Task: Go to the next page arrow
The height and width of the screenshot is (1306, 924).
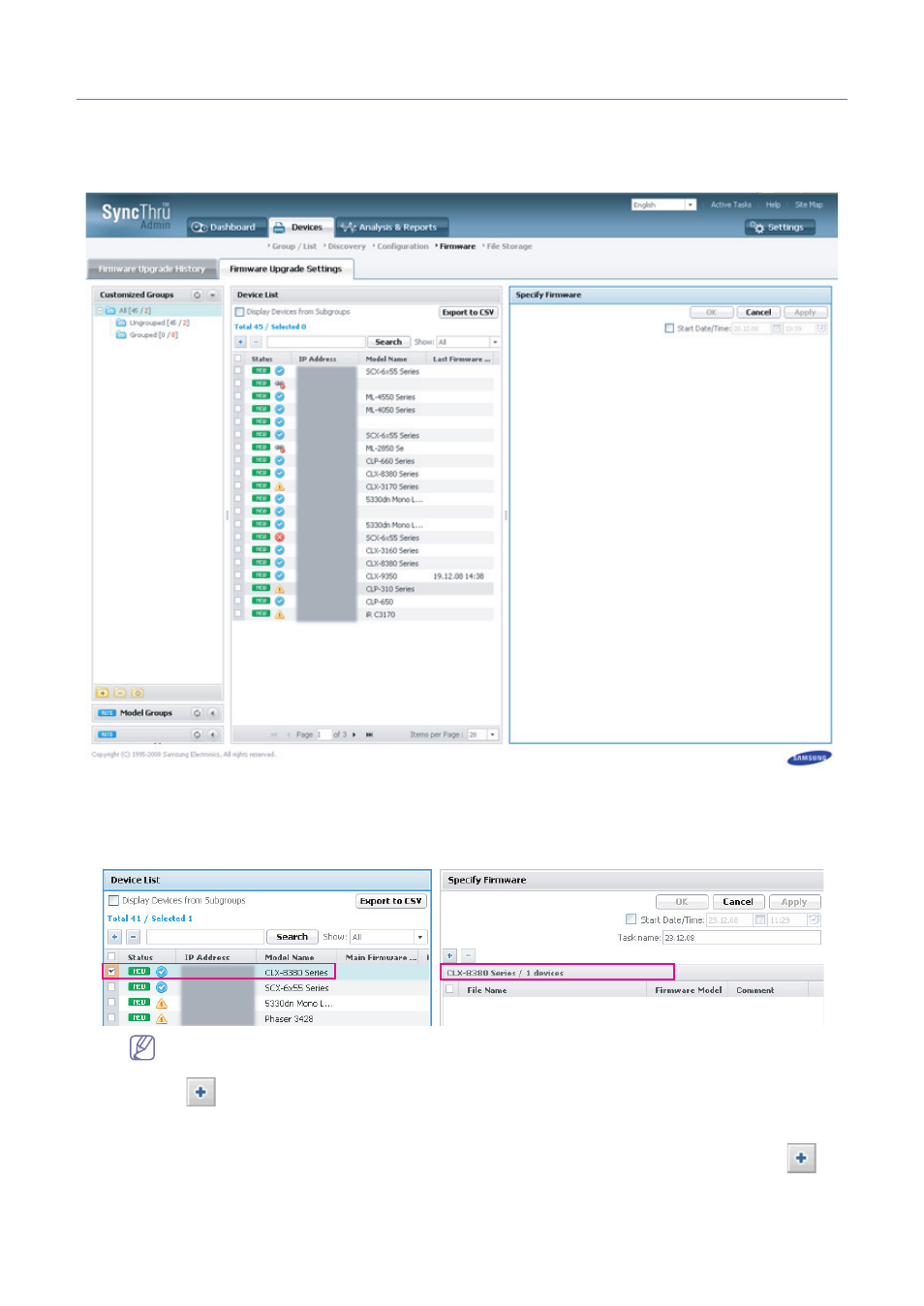Action: click(354, 734)
